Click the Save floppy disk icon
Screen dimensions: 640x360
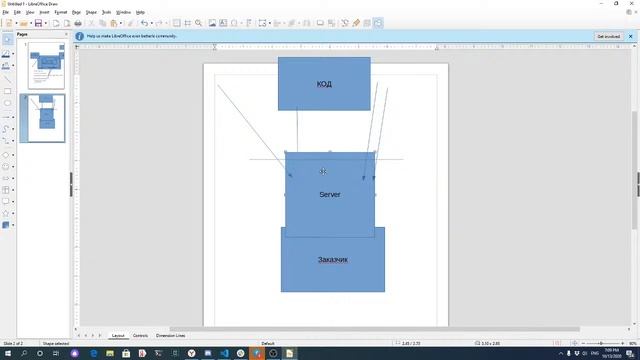pos(38,23)
